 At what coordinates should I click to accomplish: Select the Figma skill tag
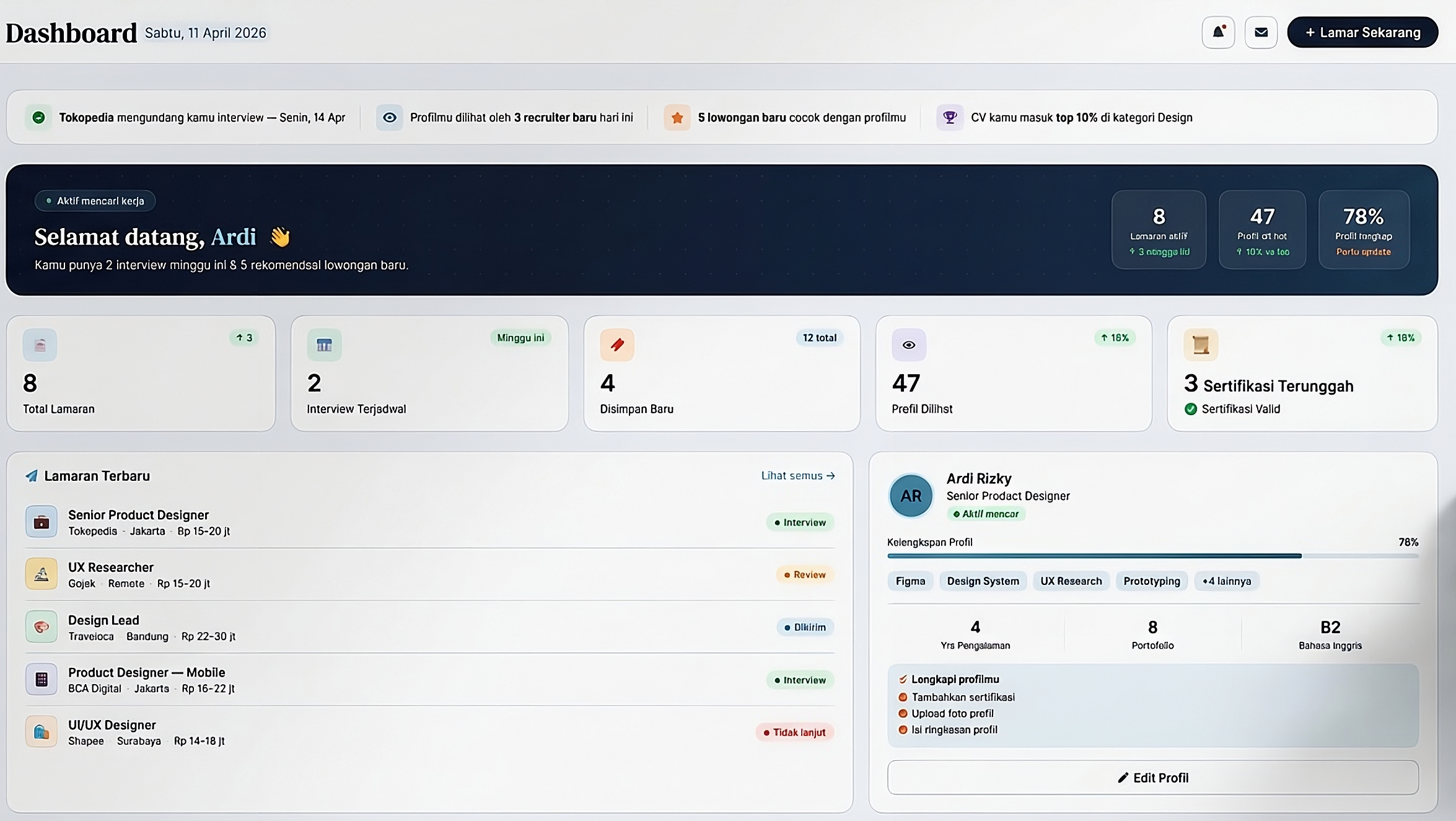click(x=910, y=581)
